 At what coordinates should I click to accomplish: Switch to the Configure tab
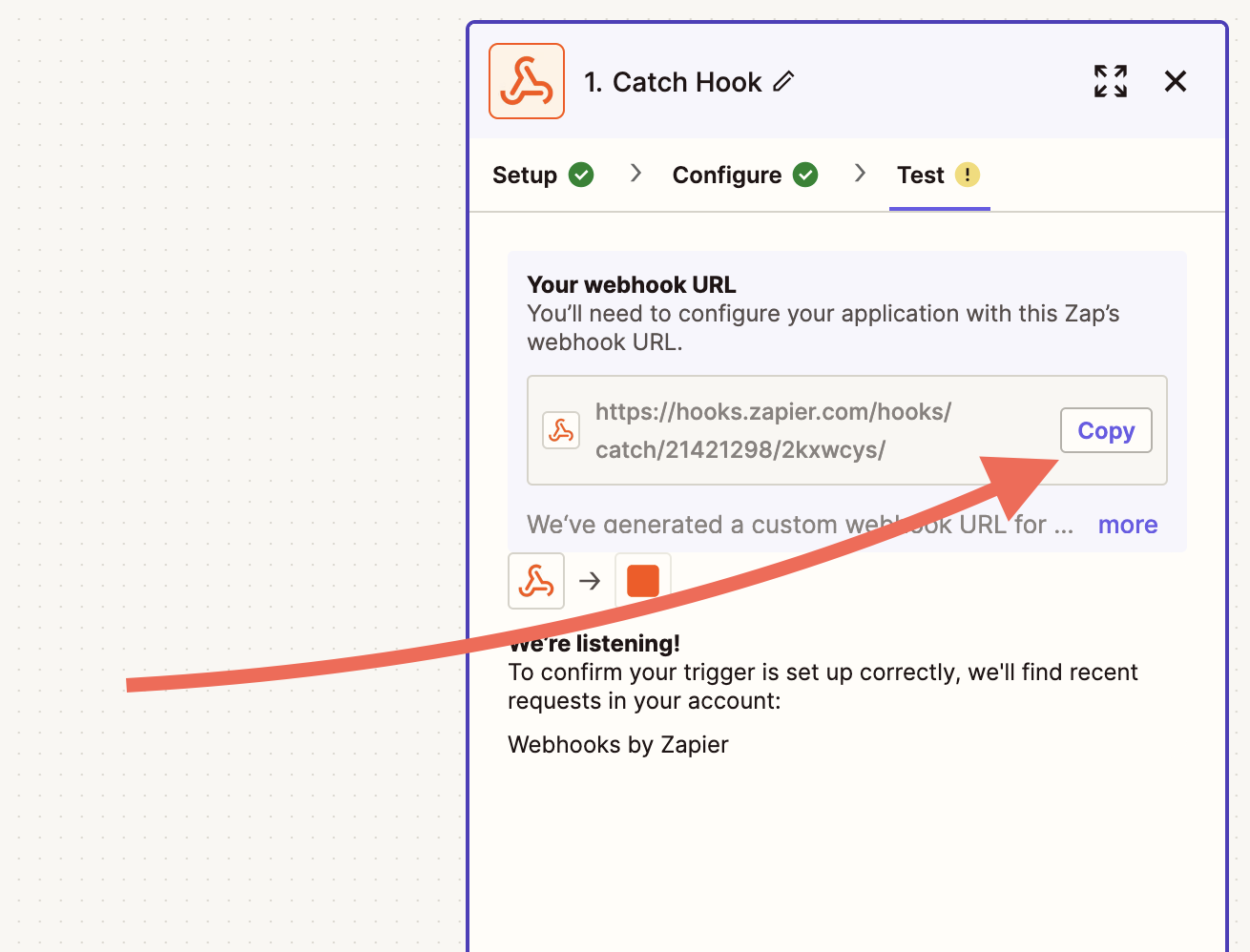click(x=726, y=176)
